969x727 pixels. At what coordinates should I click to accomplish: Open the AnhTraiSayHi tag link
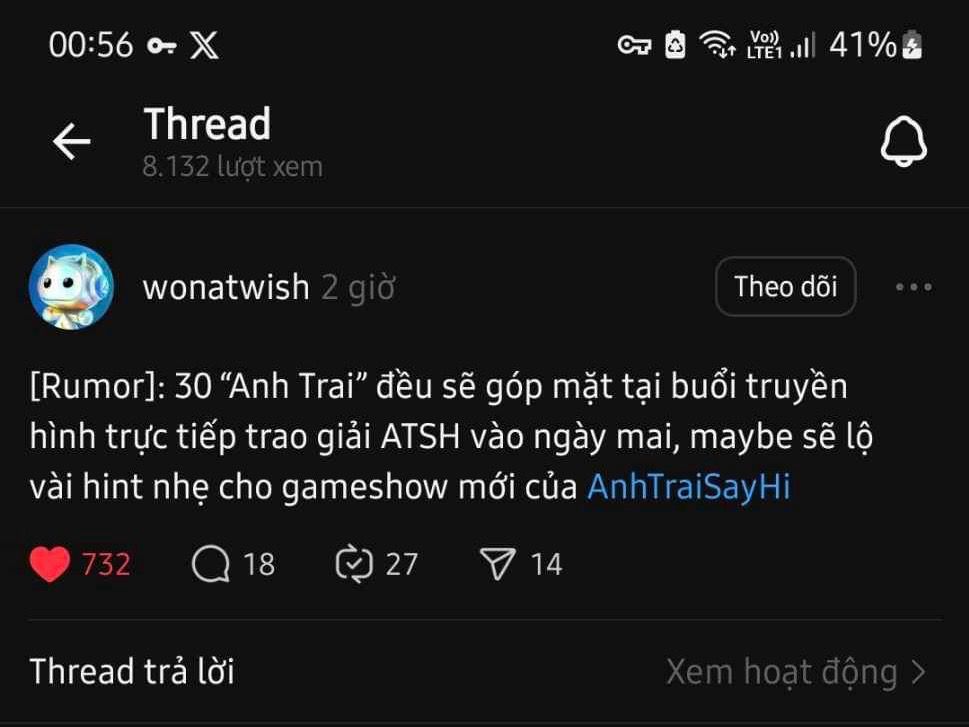688,487
